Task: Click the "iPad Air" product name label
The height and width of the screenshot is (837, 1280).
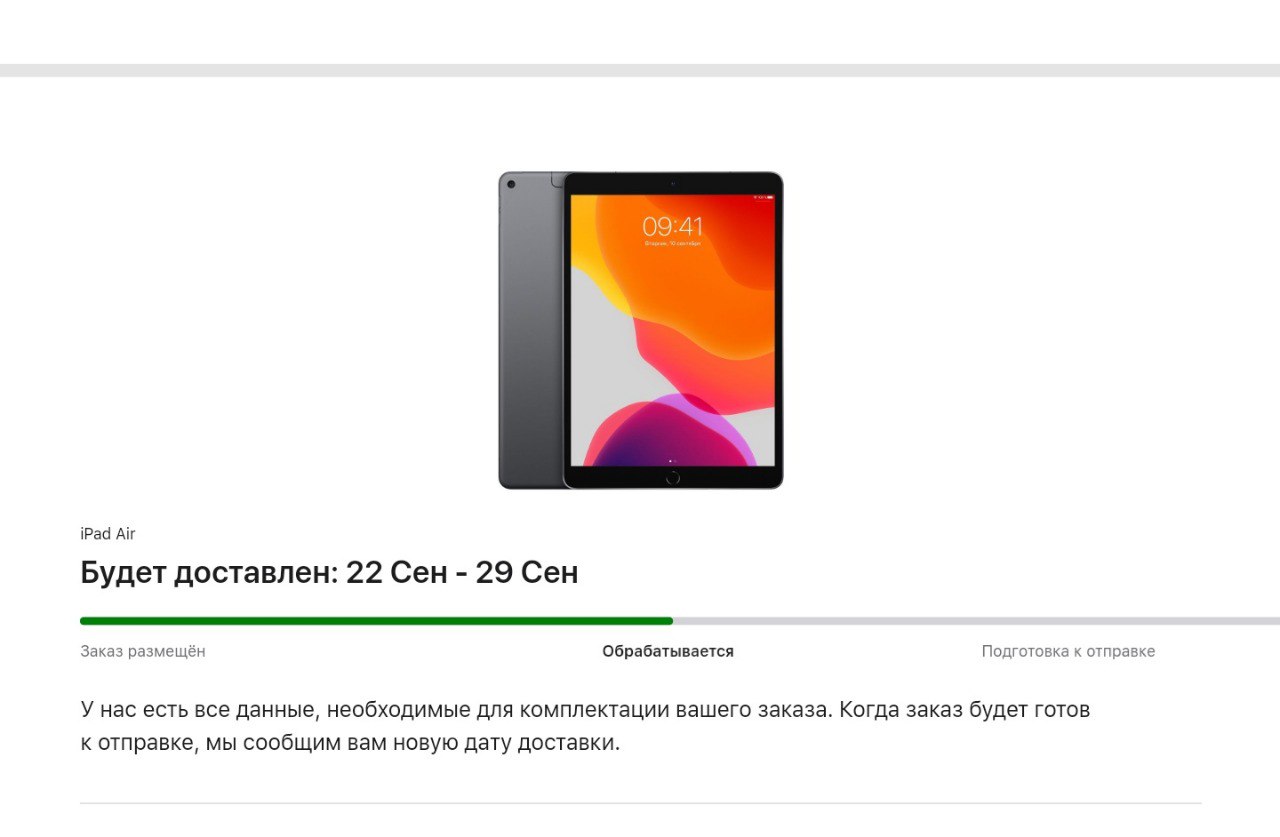Action: pos(108,534)
